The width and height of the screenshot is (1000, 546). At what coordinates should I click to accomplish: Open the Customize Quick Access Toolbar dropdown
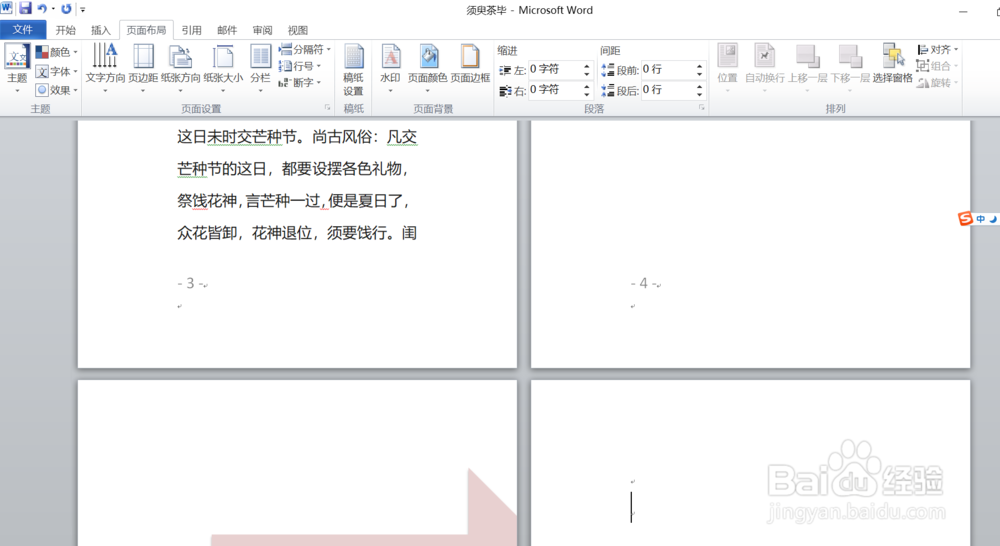tap(83, 10)
